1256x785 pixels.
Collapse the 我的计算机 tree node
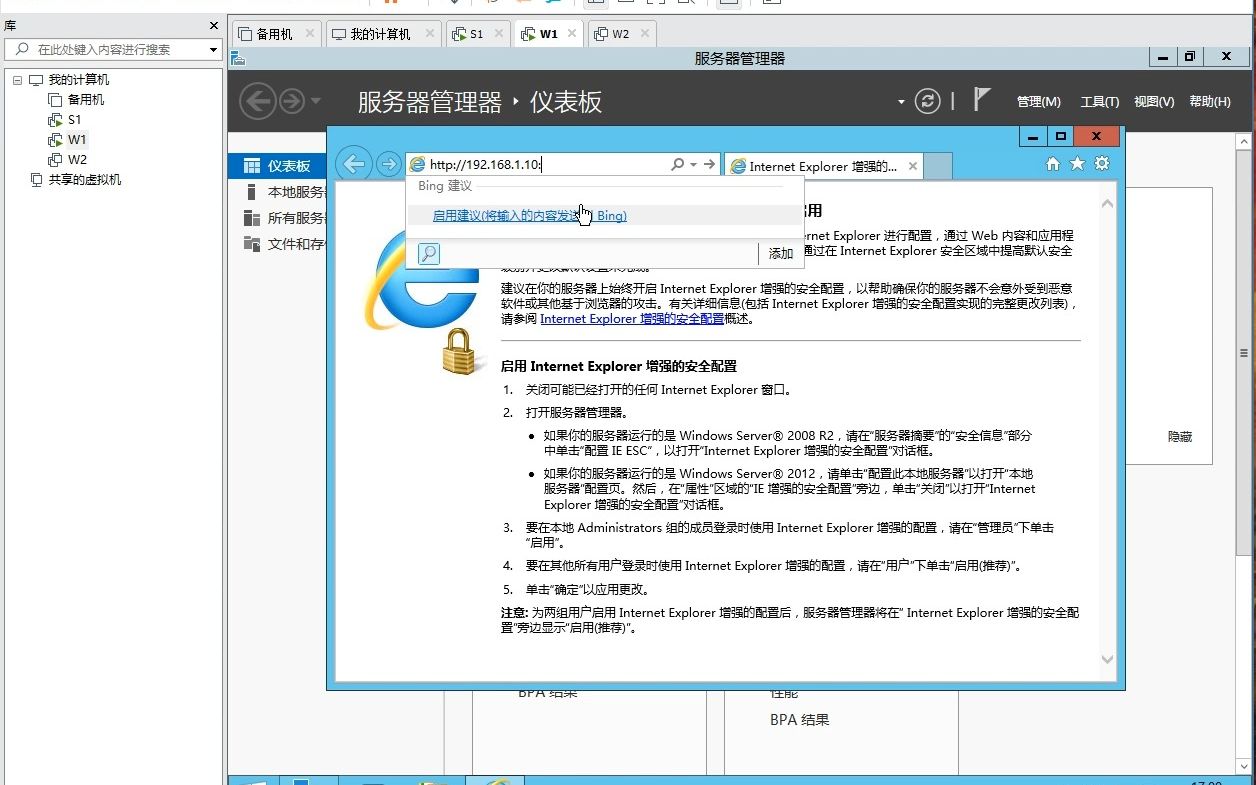click(16, 79)
